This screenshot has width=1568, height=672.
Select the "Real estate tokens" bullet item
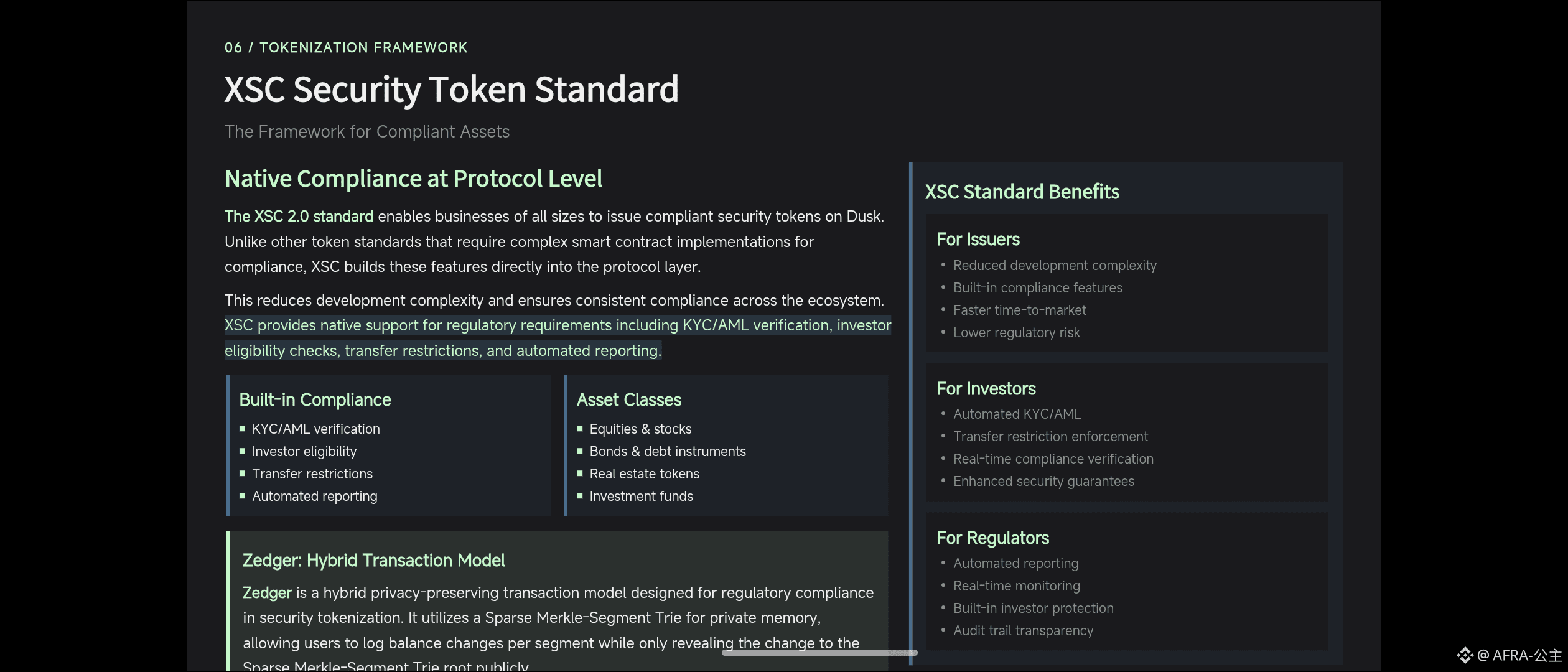644,474
